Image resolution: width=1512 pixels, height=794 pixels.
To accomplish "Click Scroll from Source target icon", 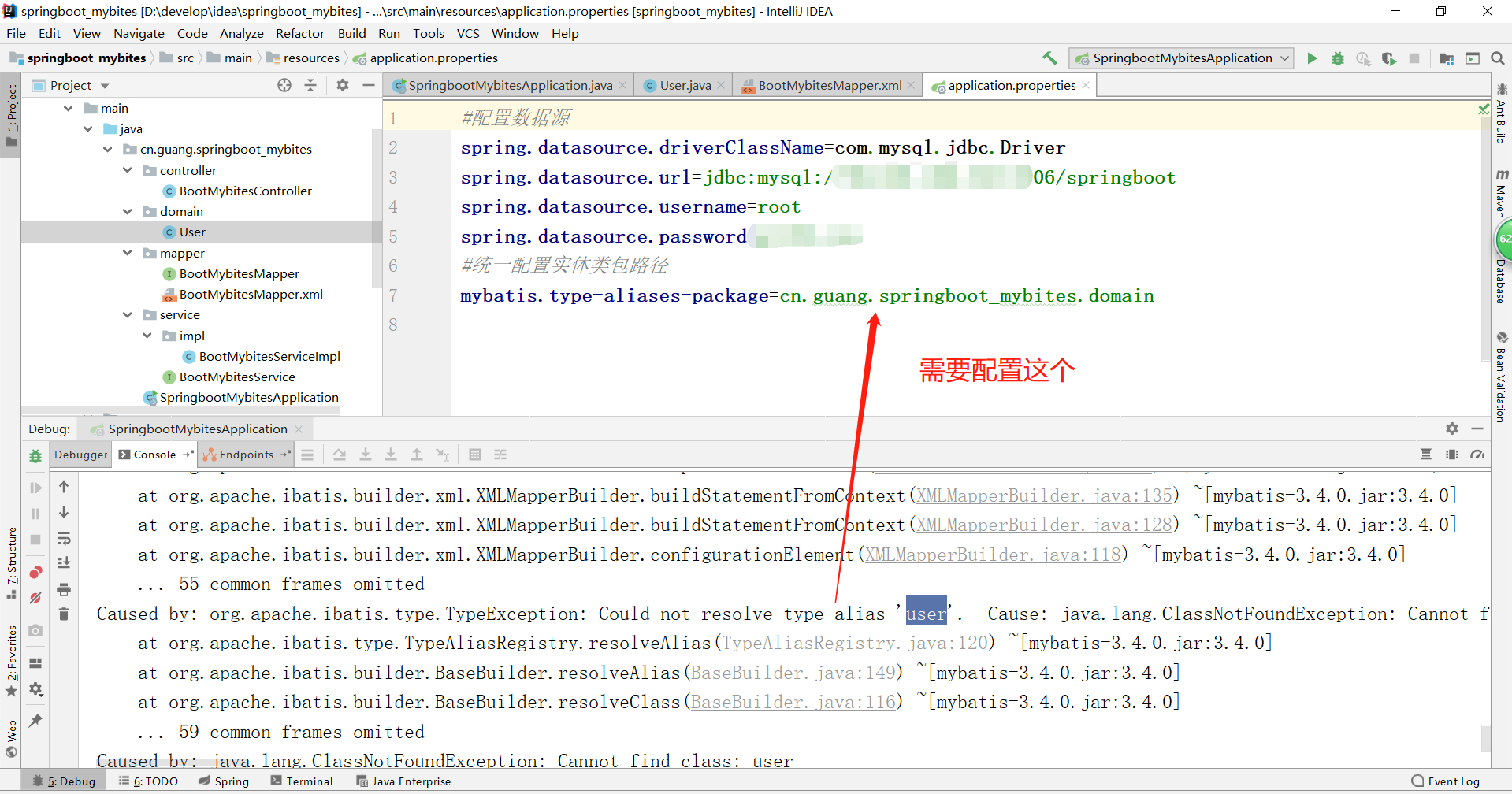I will [x=284, y=85].
